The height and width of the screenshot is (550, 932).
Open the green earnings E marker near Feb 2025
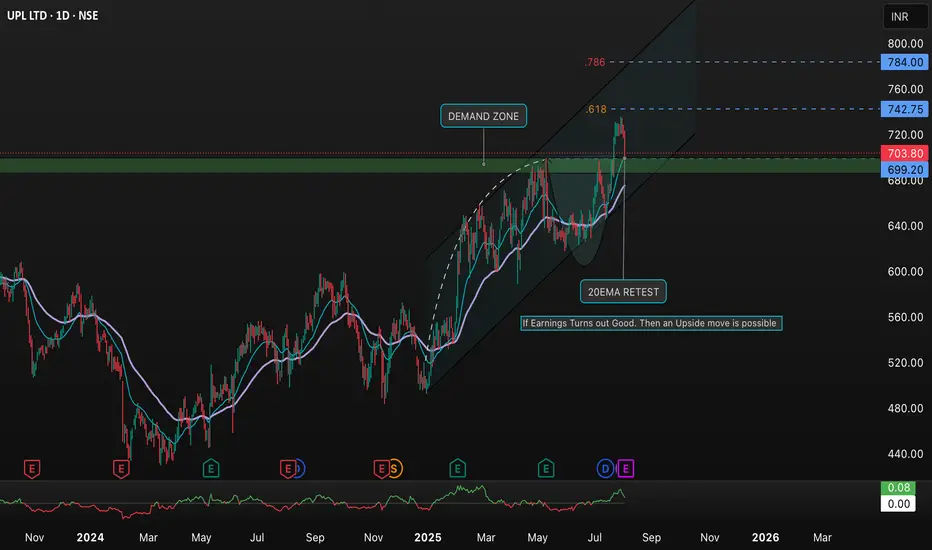coord(458,469)
